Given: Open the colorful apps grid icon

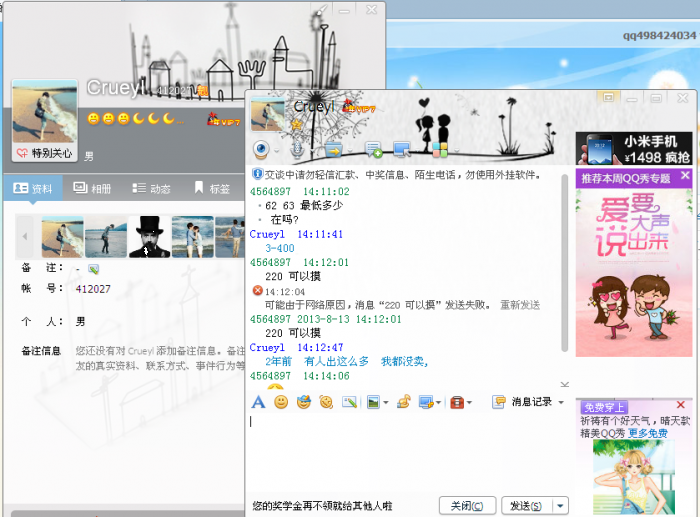Looking at the screenshot, I should (440, 150).
